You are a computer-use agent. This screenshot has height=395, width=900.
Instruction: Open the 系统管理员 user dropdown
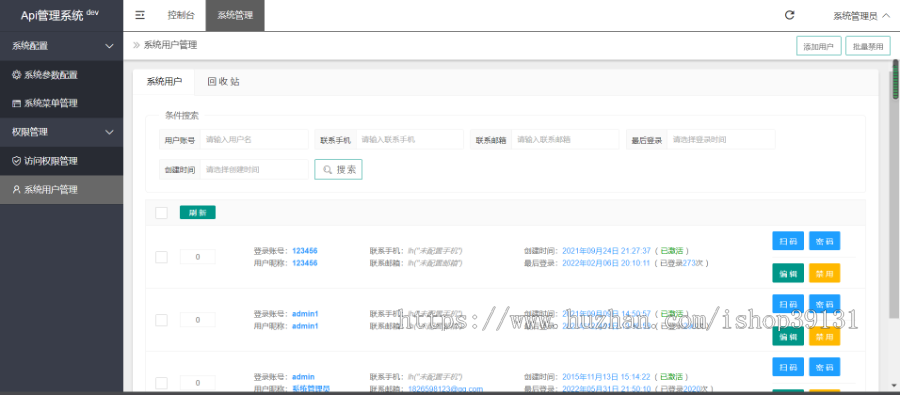[862, 16]
